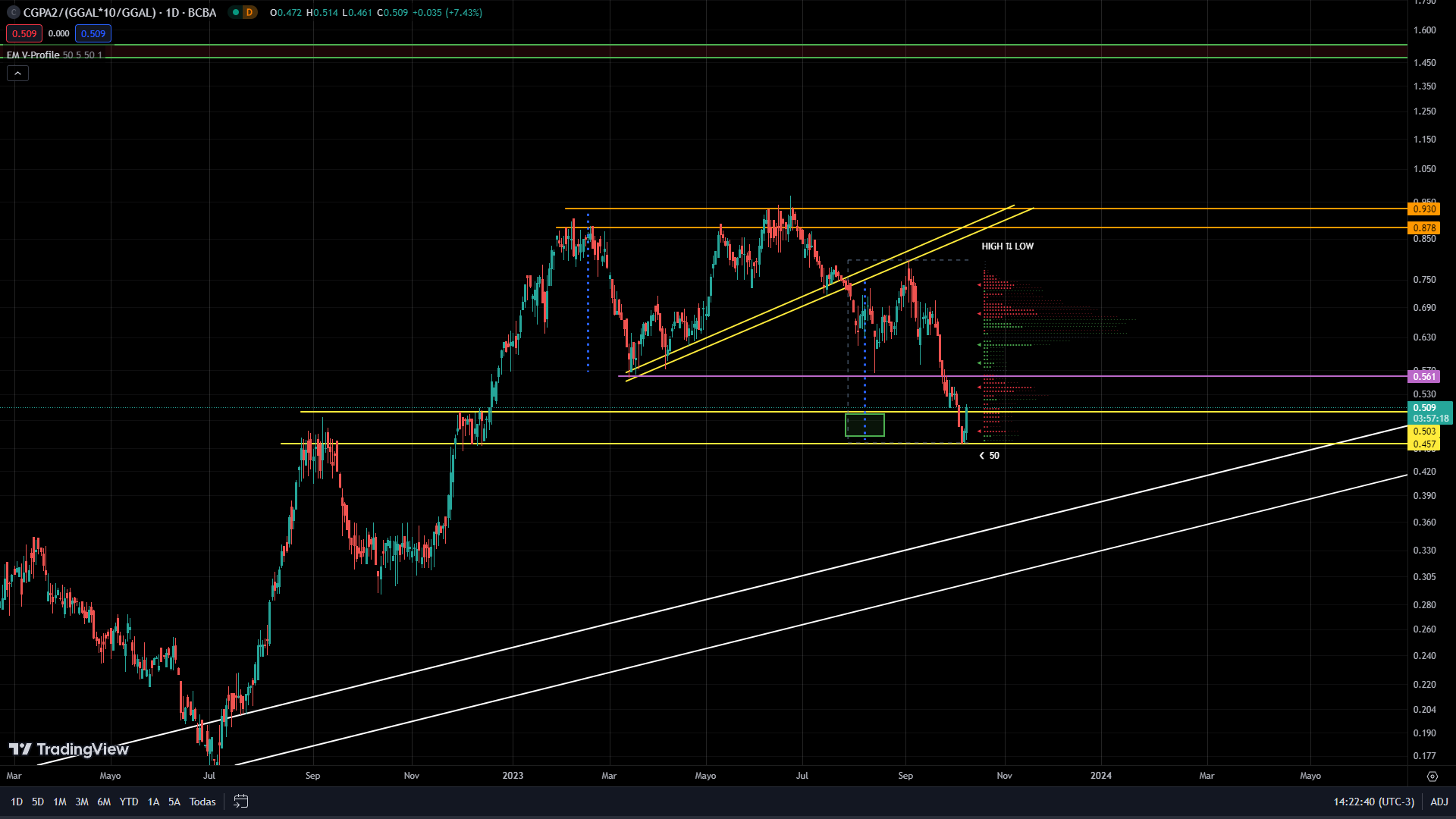Select the 1M time range
1456x819 pixels.
pyautogui.click(x=60, y=802)
